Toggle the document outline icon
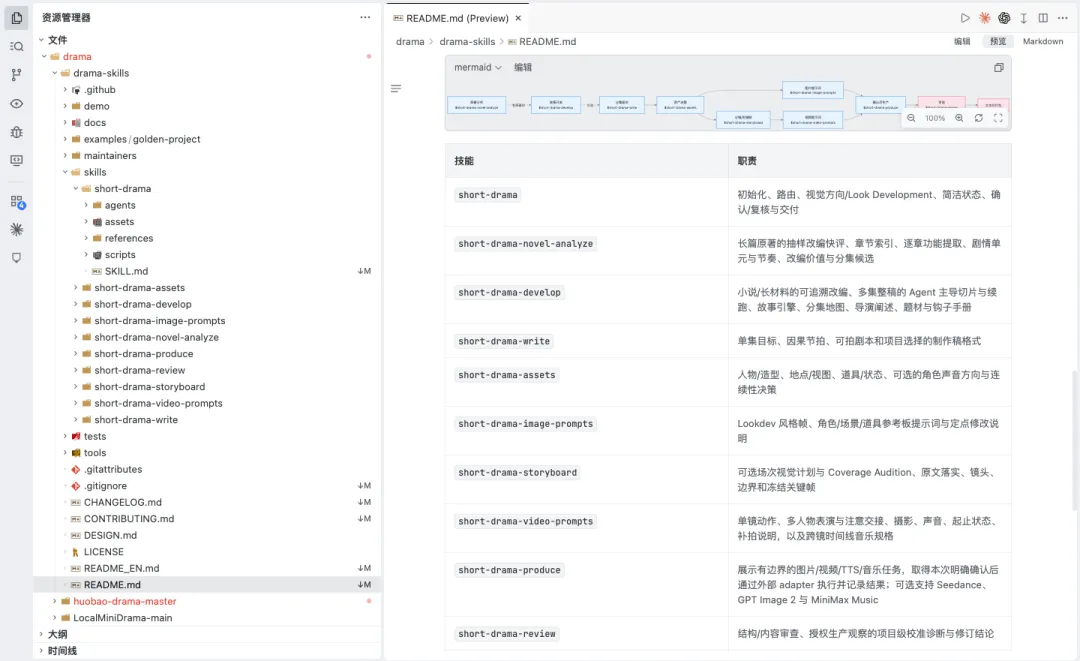 pos(396,88)
